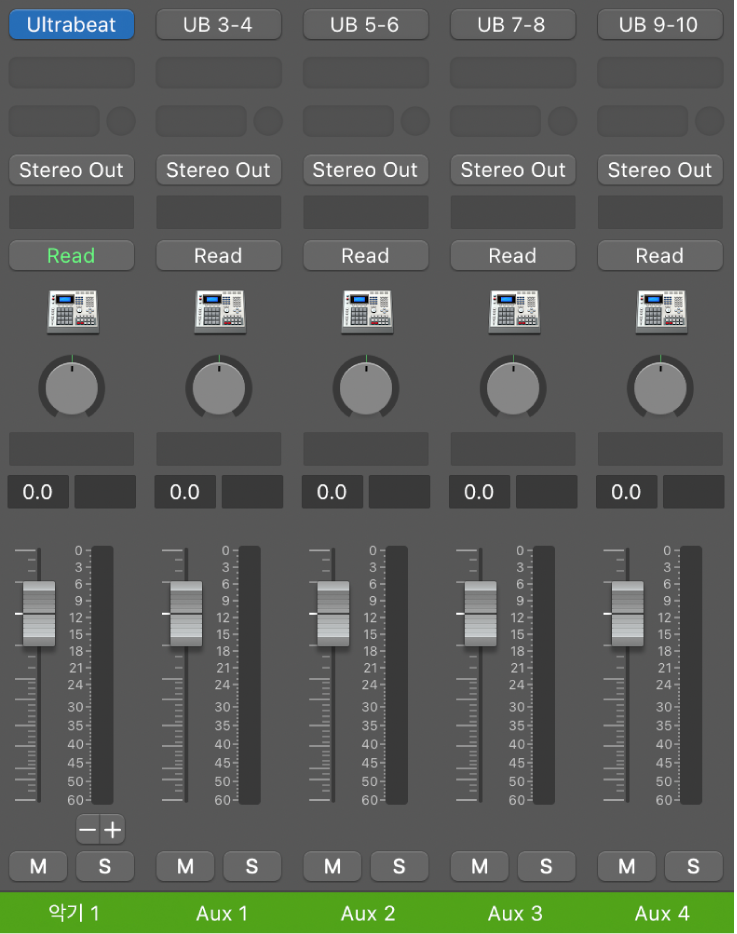Click the peak level display on 악기 1

[105, 492]
